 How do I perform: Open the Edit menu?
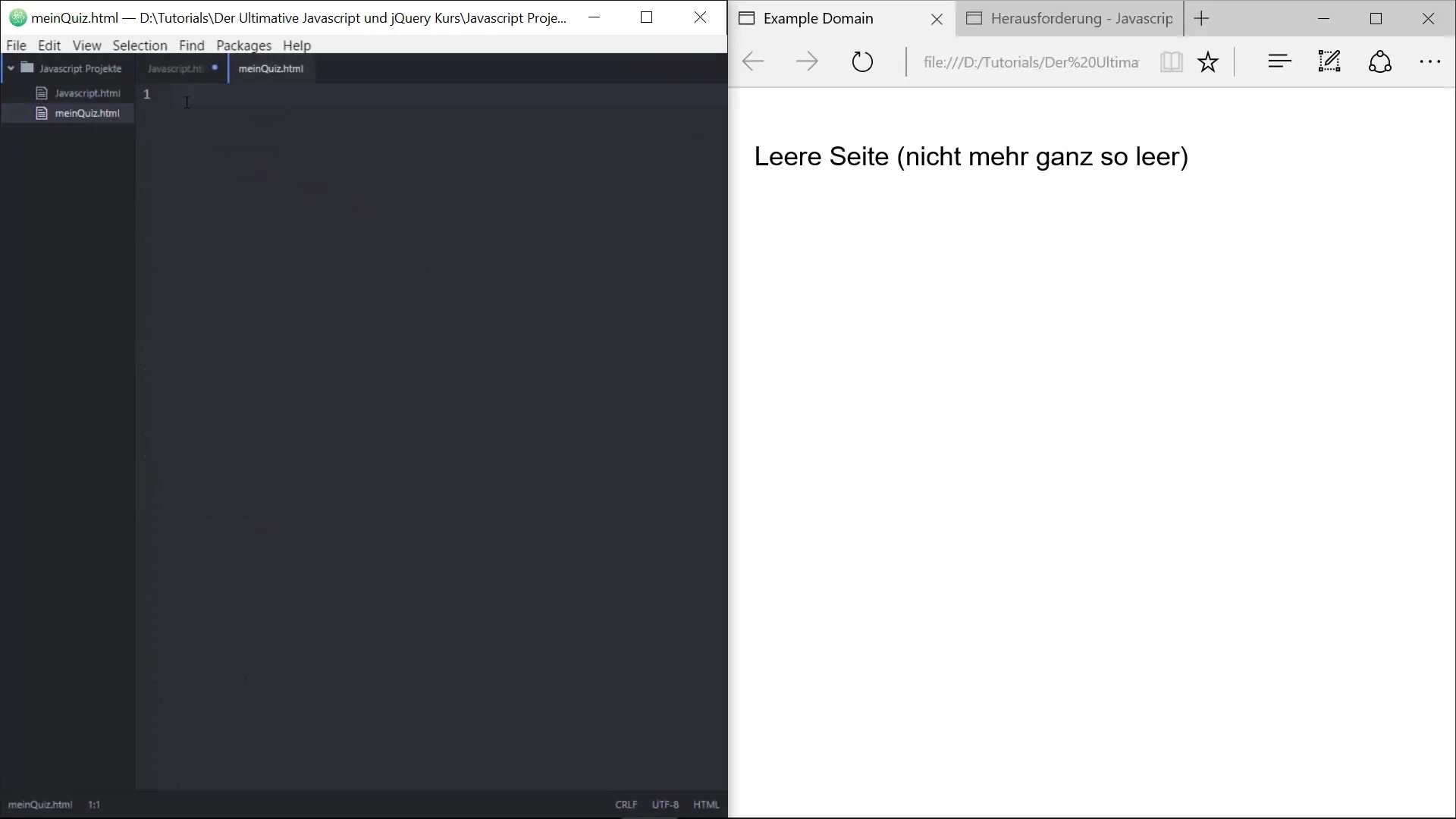tap(49, 45)
